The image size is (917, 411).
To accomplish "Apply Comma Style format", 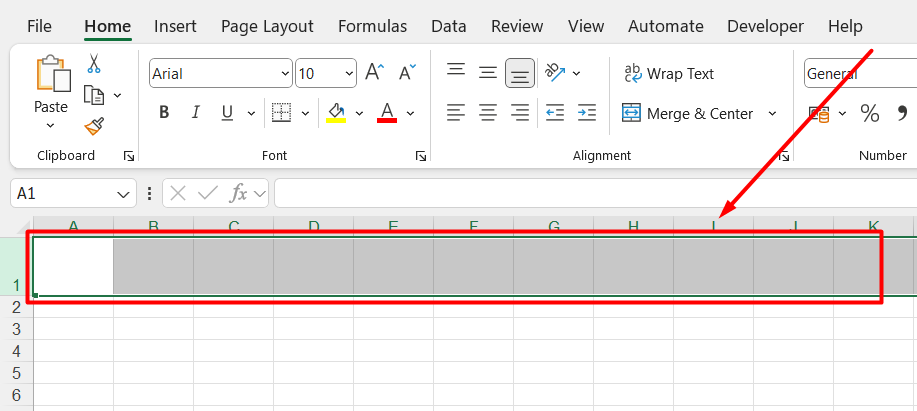I will coord(901,113).
